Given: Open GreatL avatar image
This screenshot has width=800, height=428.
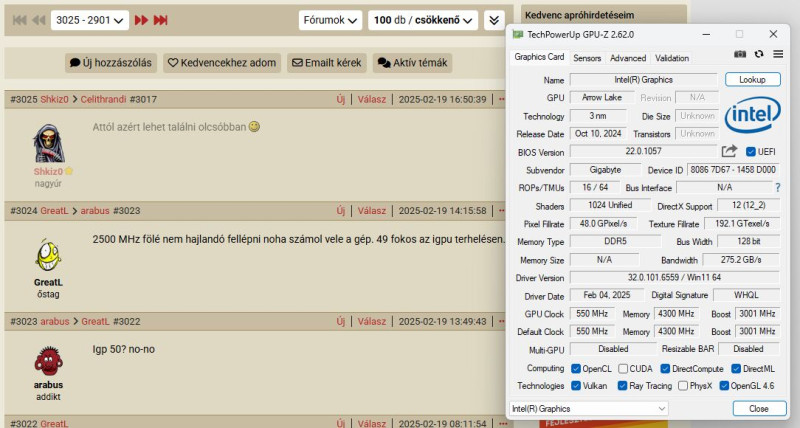Looking at the screenshot, I should coord(48,255).
